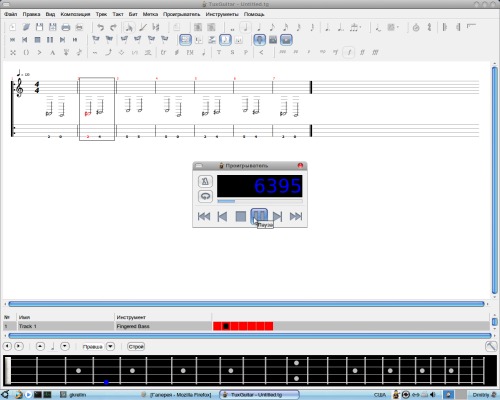Click the open repeat bar icon
Screen dimensions: 500x400
coord(445,27)
